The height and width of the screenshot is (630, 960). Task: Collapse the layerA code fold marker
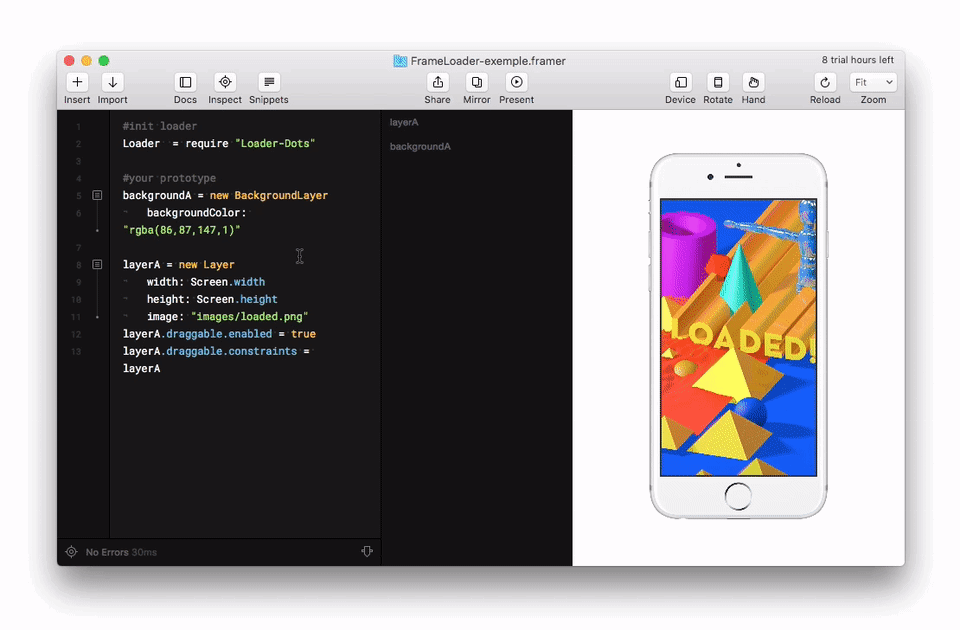pyautogui.click(x=96, y=264)
